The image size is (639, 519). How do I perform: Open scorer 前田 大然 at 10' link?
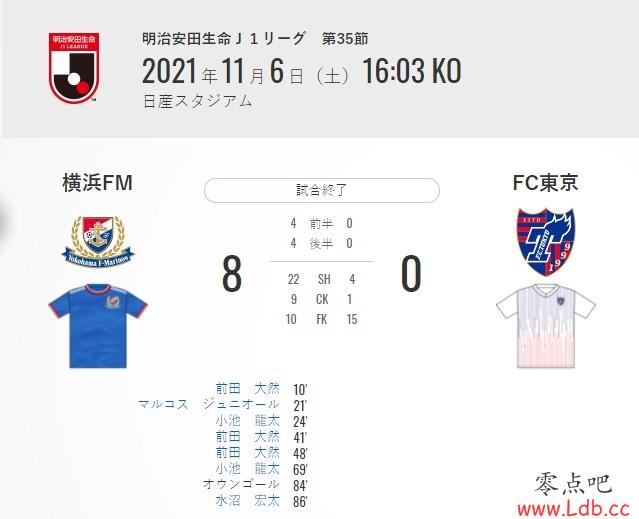click(247, 389)
